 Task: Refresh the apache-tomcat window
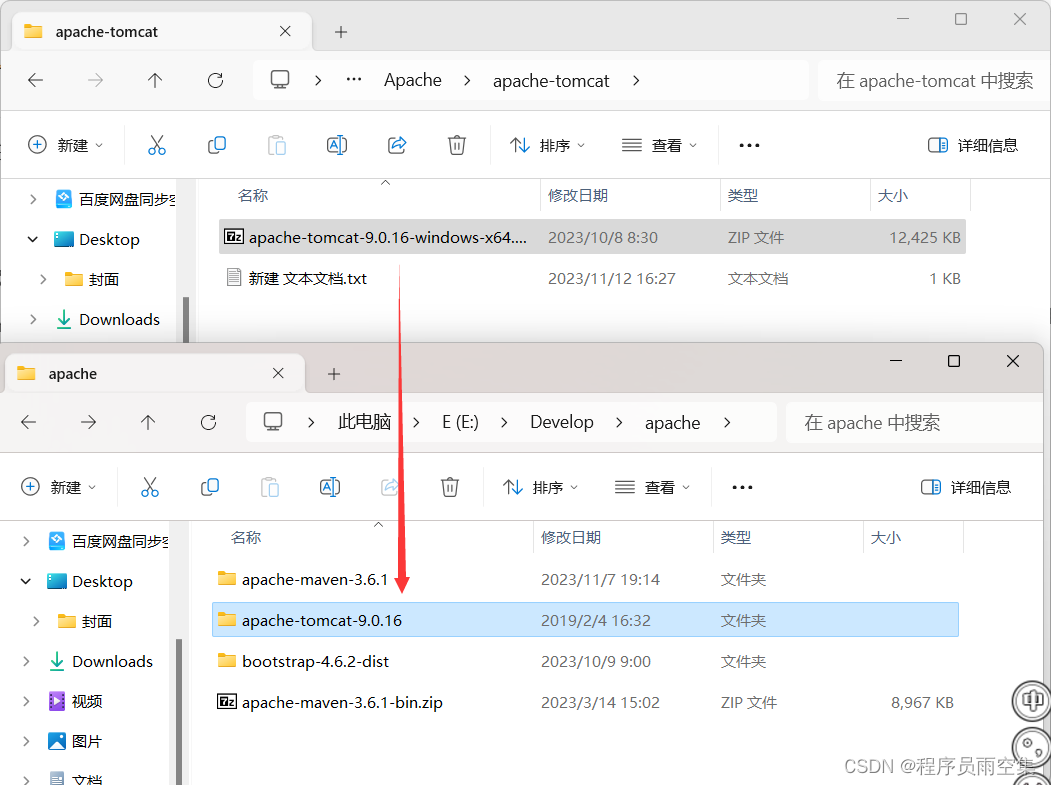click(215, 80)
